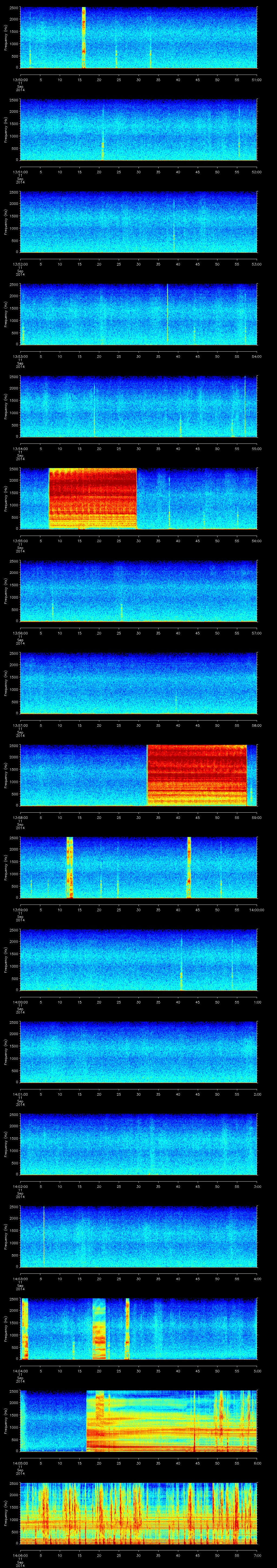Click the red noise block in the 13:58:00 spectrogram
Viewport: 277px width, 1568px height.
pyautogui.click(x=197, y=775)
